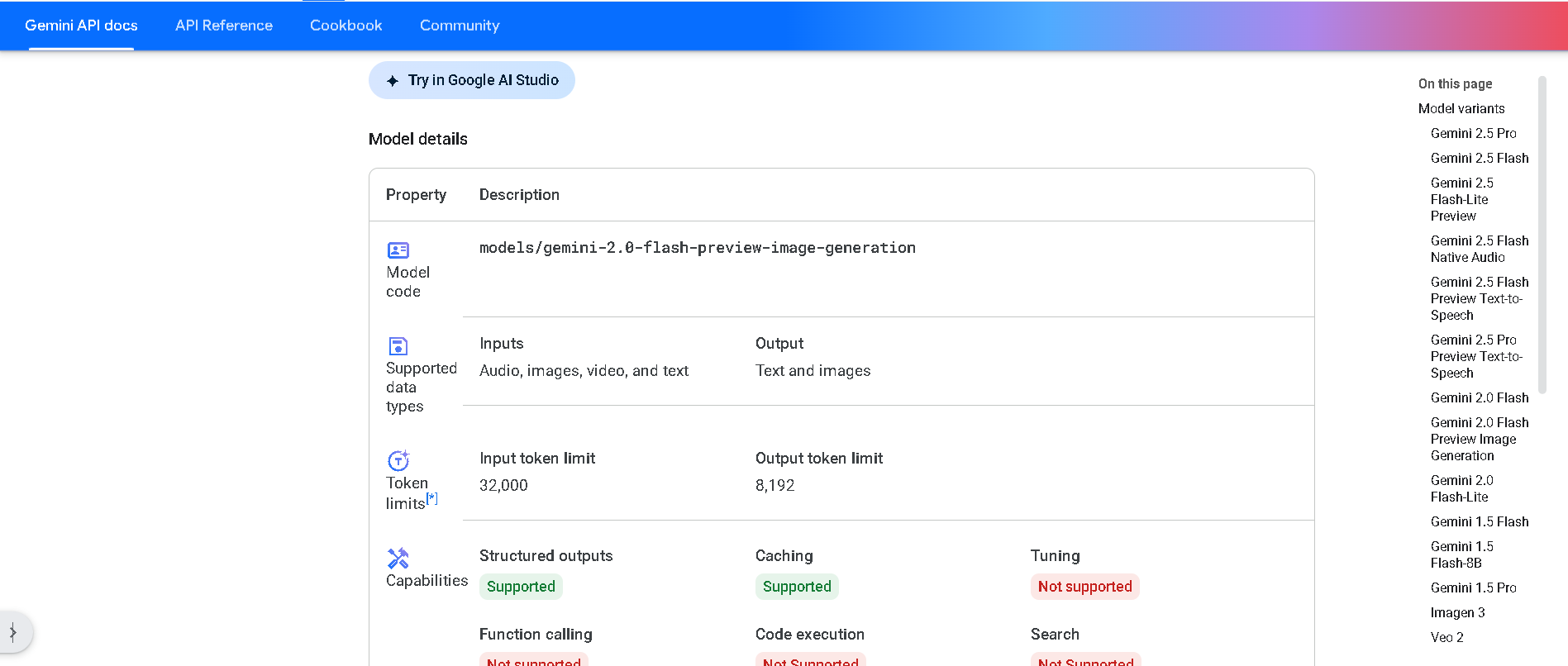Click the model code models/gemini-2.0-flash-preview-image-generation
The width and height of the screenshot is (1568, 666).
[x=698, y=248]
